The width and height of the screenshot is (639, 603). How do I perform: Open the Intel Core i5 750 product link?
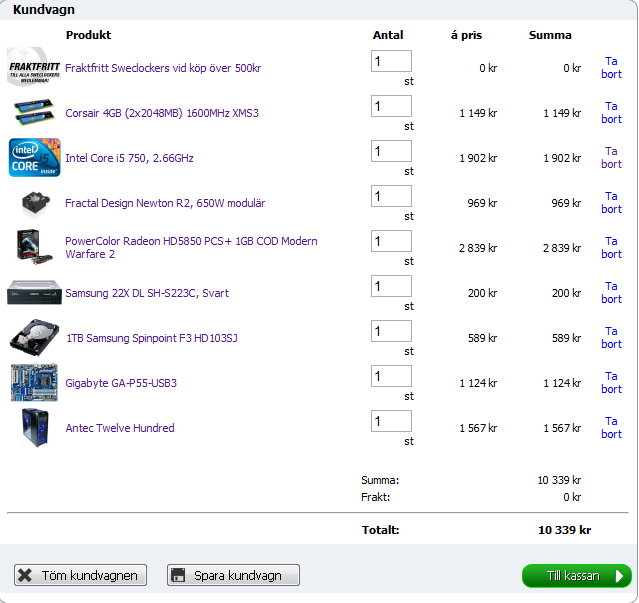[x=129, y=158]
